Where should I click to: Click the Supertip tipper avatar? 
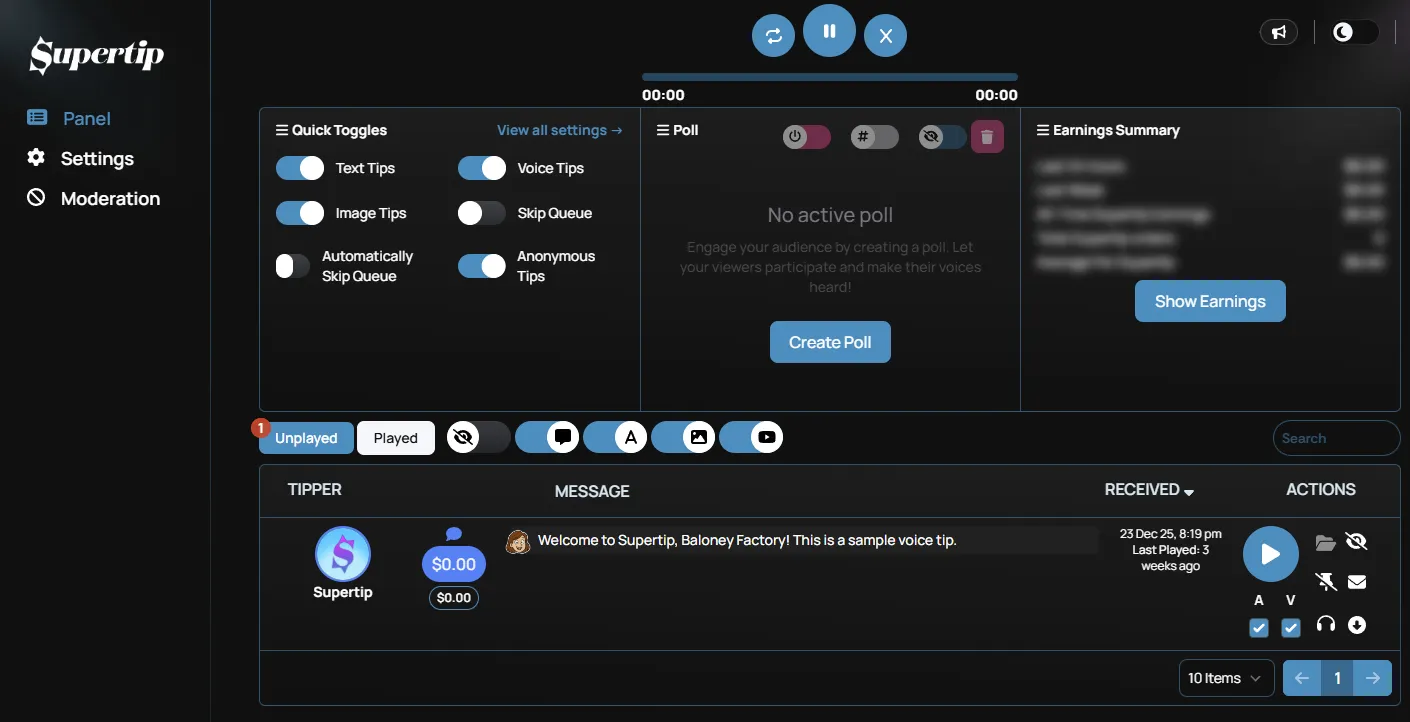tap(343, 554)
